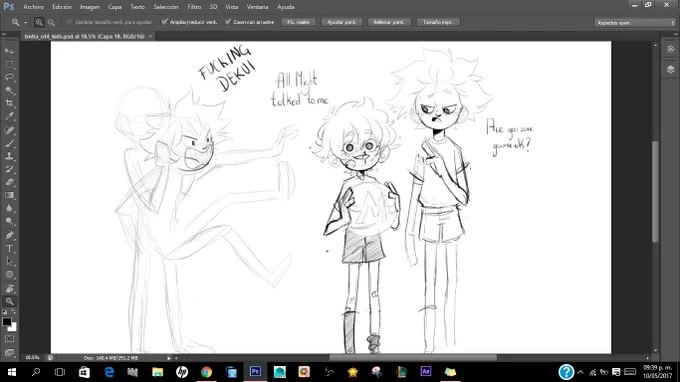
Task: Click the horizontal scrollbar thumb
Action: pos(413,358)
